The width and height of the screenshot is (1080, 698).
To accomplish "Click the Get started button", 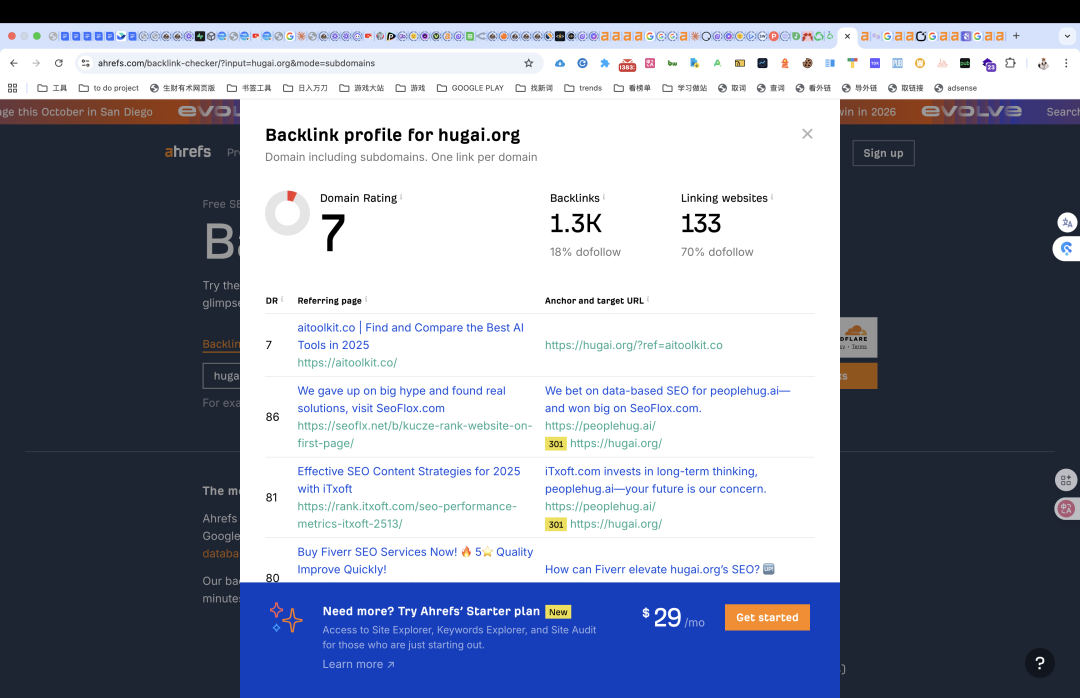I will 767,617.
